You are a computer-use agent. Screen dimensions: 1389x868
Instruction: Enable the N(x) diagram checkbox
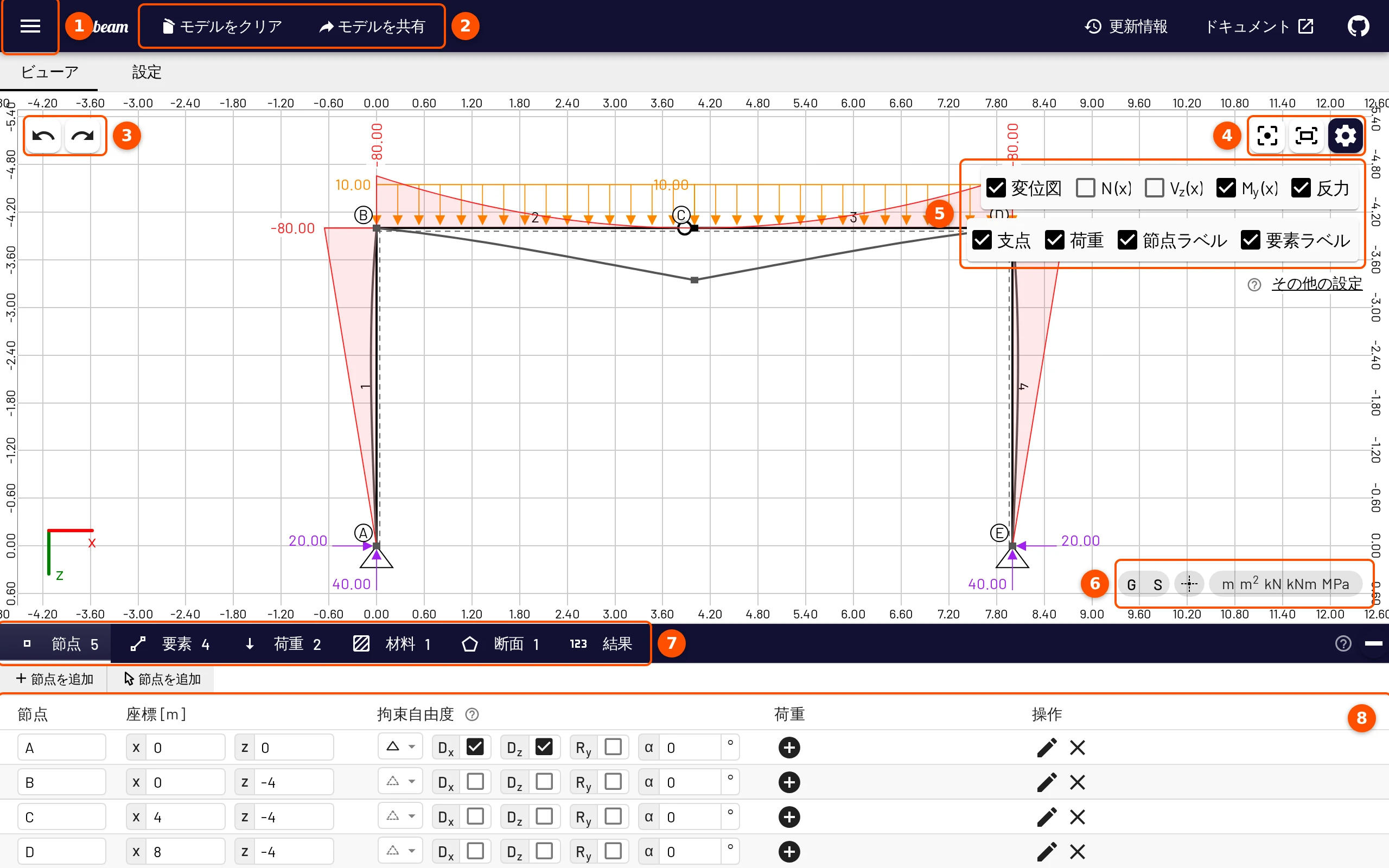pos(1085,188)
